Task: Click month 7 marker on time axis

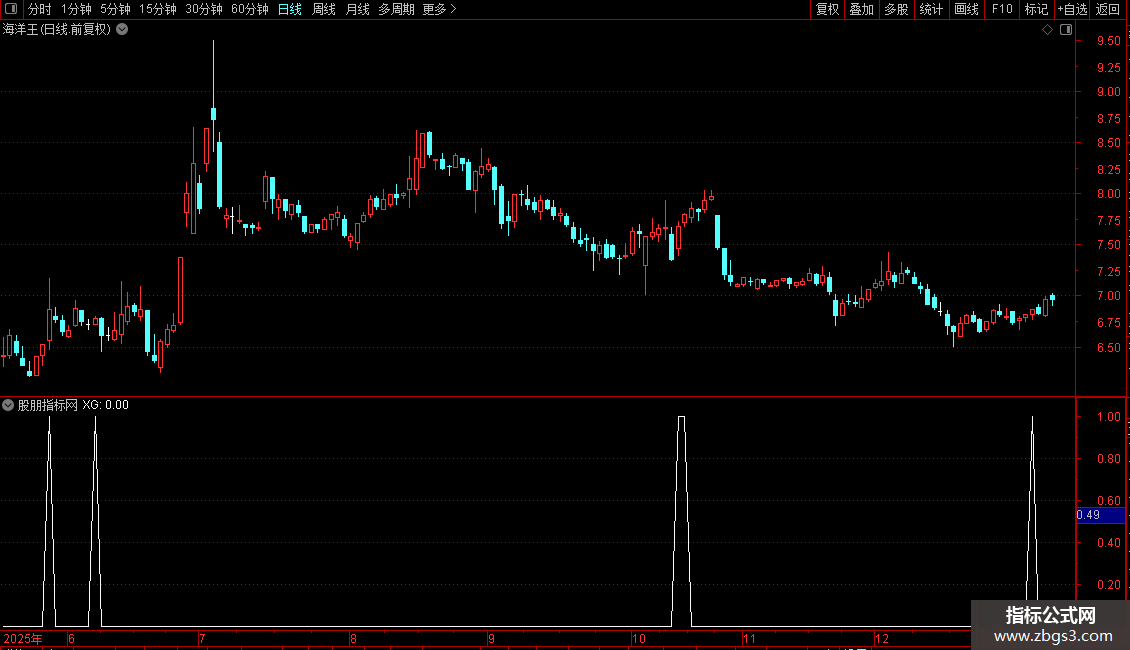Action: [203, 638]
